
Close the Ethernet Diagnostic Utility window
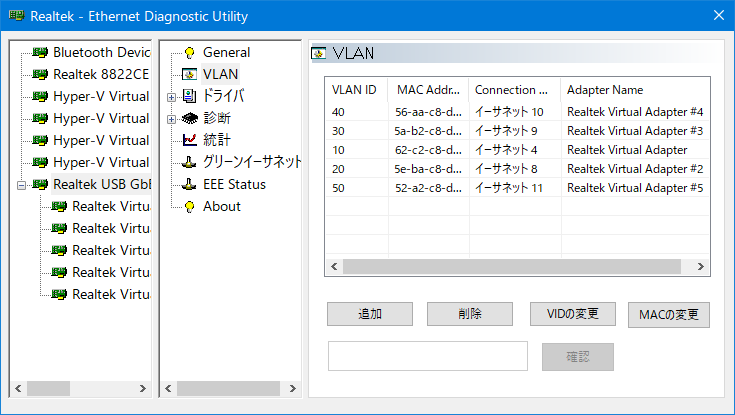coord(719,15)
